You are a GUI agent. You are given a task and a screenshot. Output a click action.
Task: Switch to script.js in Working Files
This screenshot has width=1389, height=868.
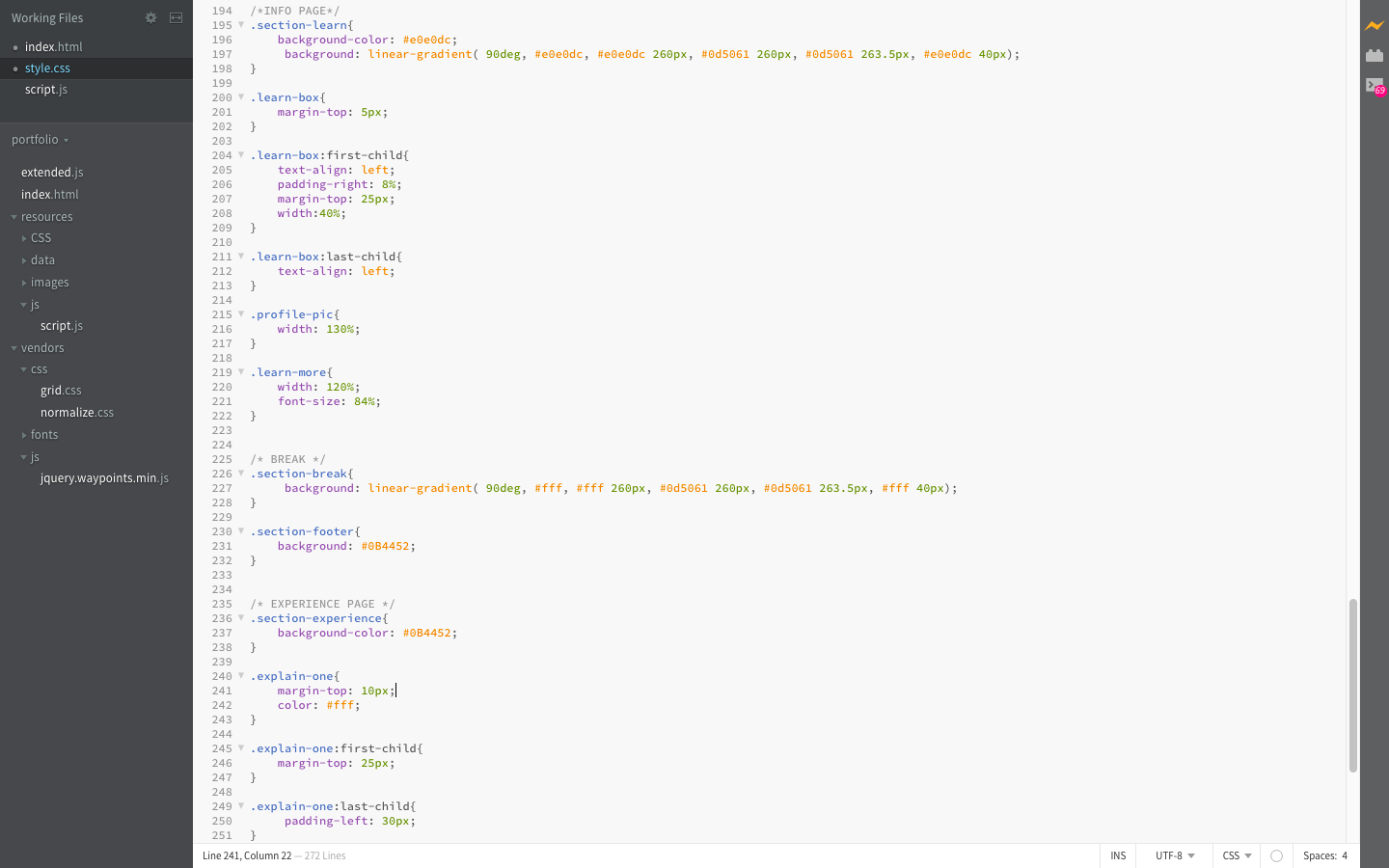pos(45,89)
